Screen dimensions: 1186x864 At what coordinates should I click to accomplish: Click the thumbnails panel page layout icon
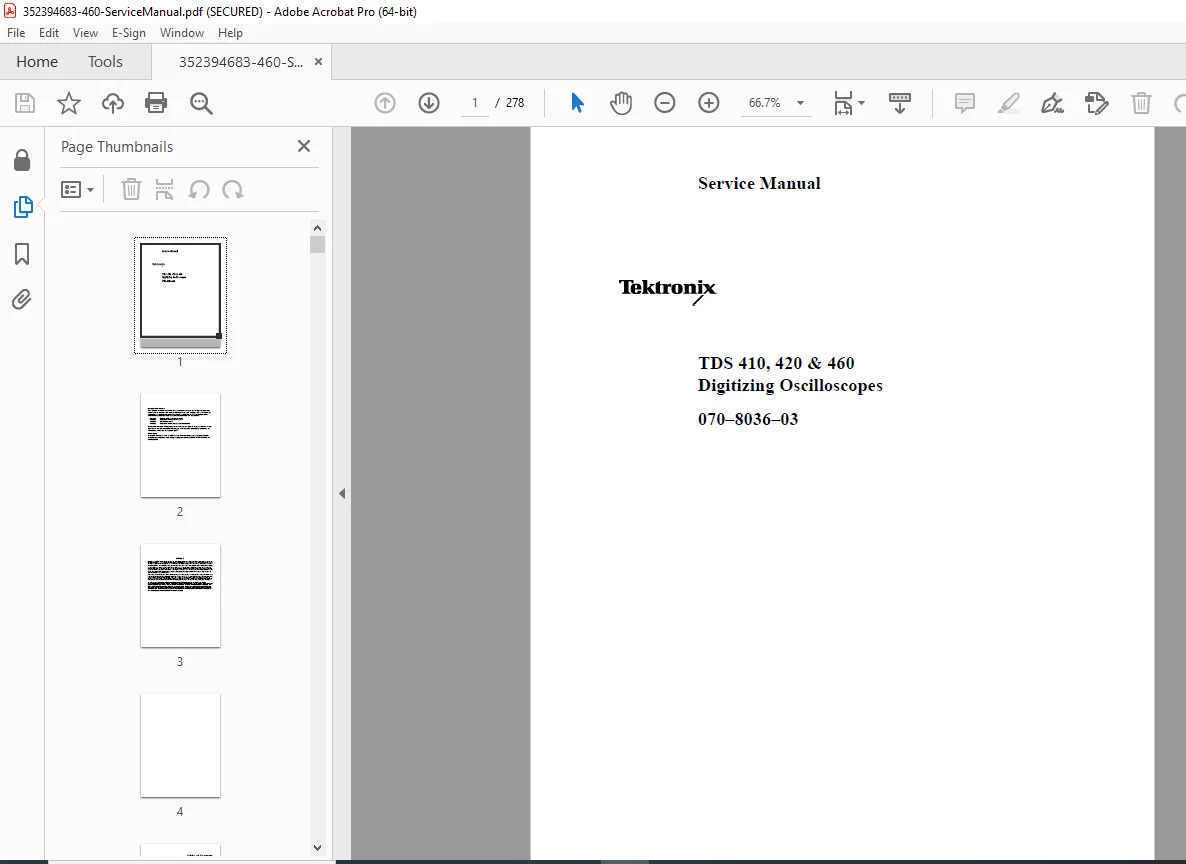coord(164,189)
